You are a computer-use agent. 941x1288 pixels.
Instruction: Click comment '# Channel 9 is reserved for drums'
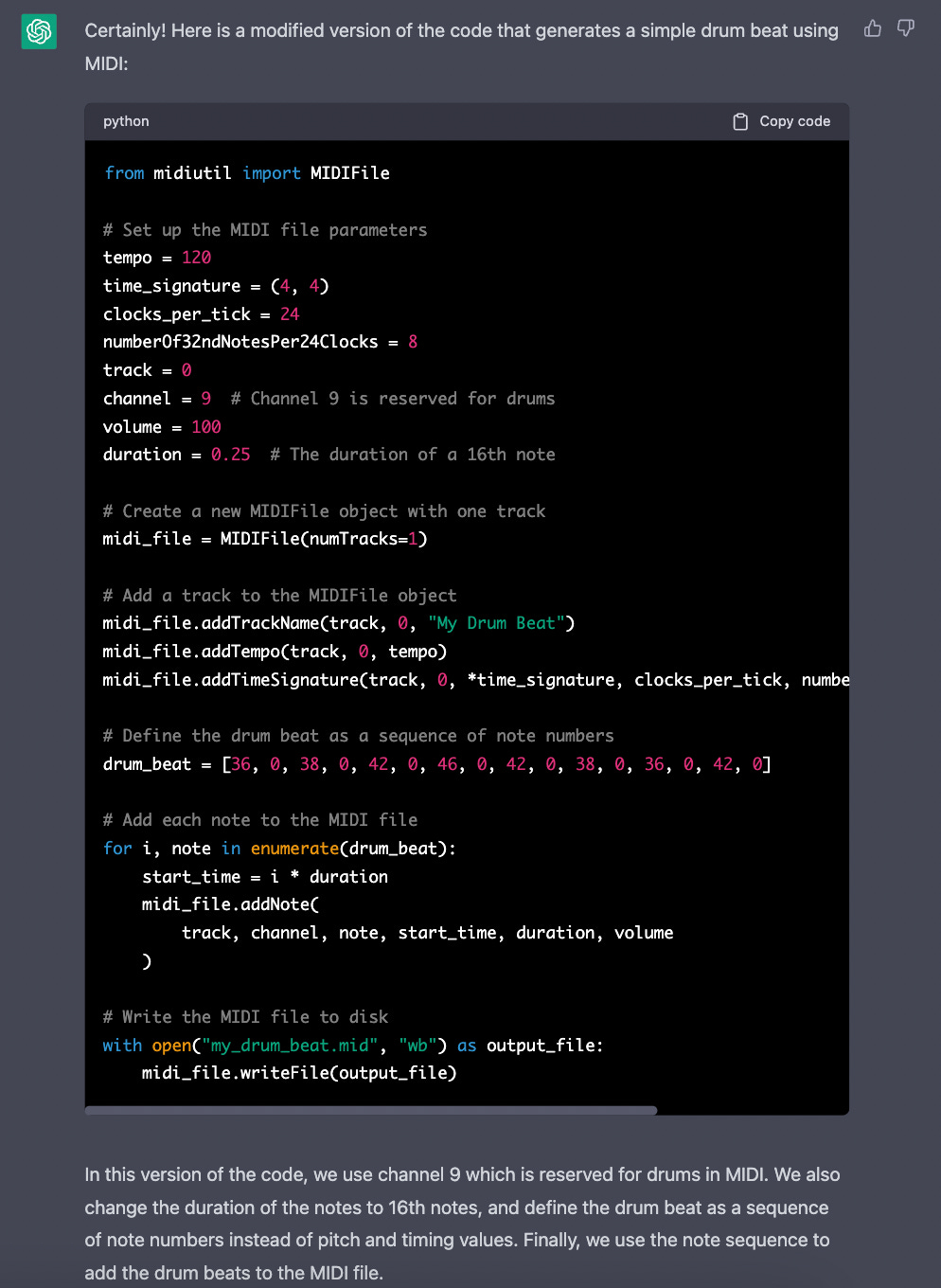[393, 399]
